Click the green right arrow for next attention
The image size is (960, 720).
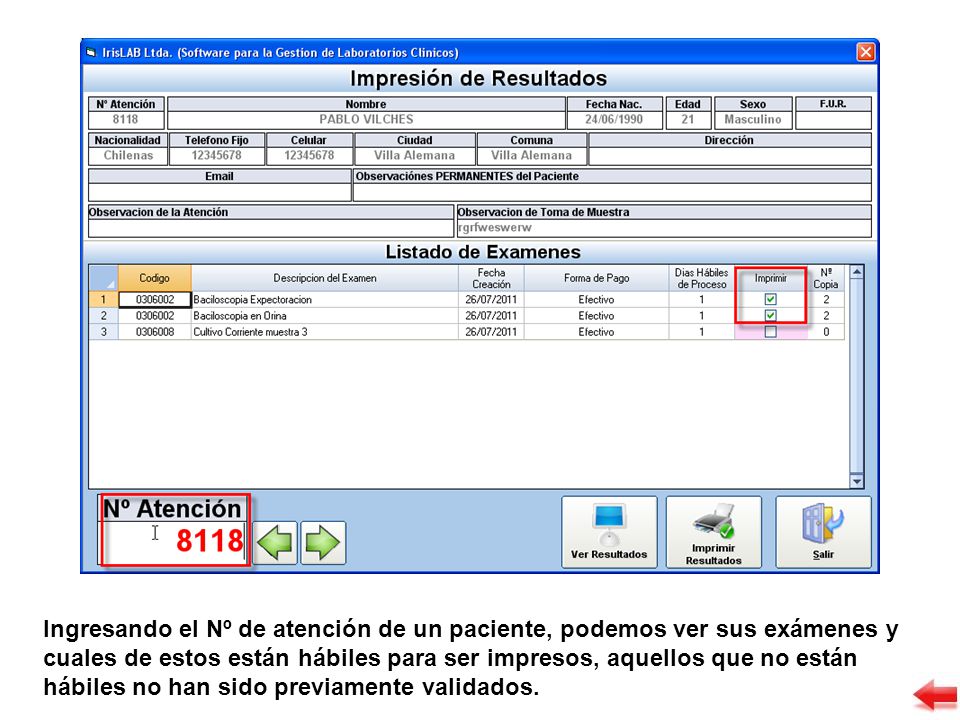pos(323,542)
